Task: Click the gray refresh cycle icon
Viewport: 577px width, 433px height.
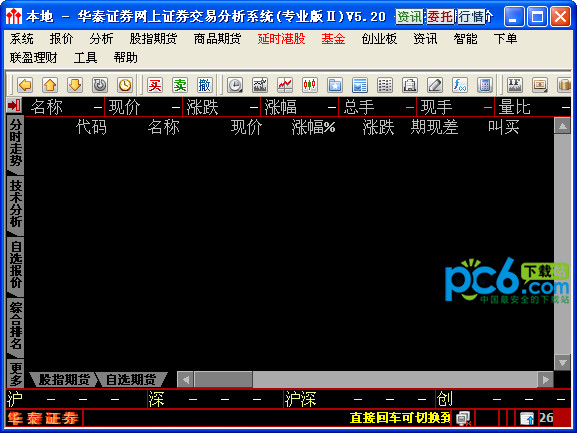Action: coord(100,85)
